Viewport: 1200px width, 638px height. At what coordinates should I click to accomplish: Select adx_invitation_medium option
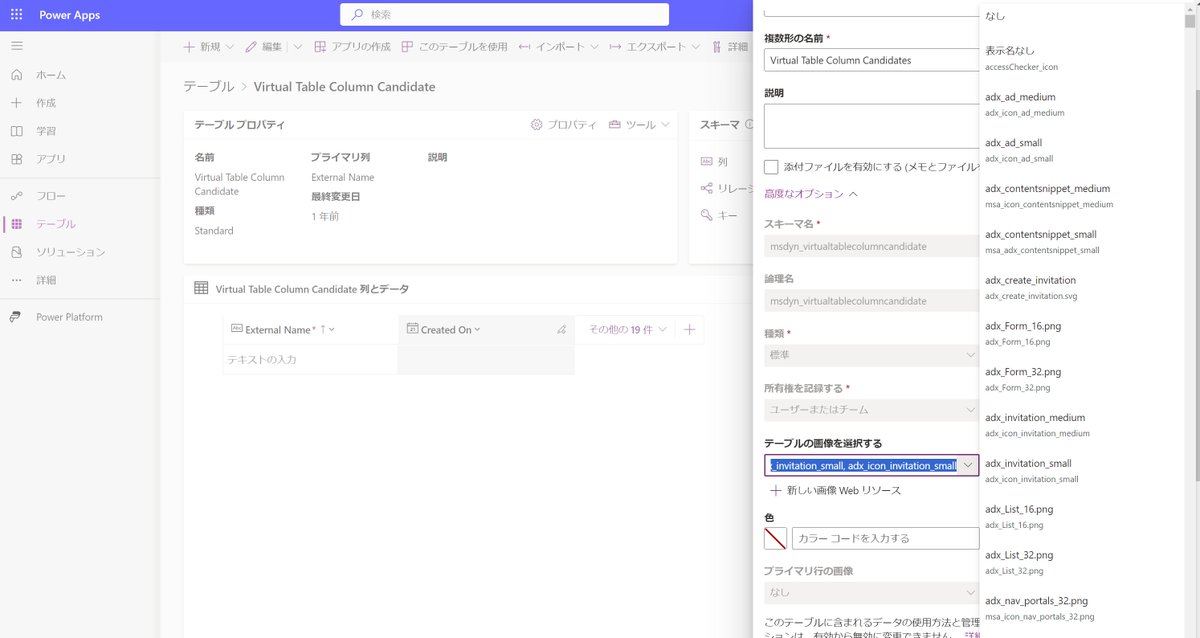point(1083,425)
